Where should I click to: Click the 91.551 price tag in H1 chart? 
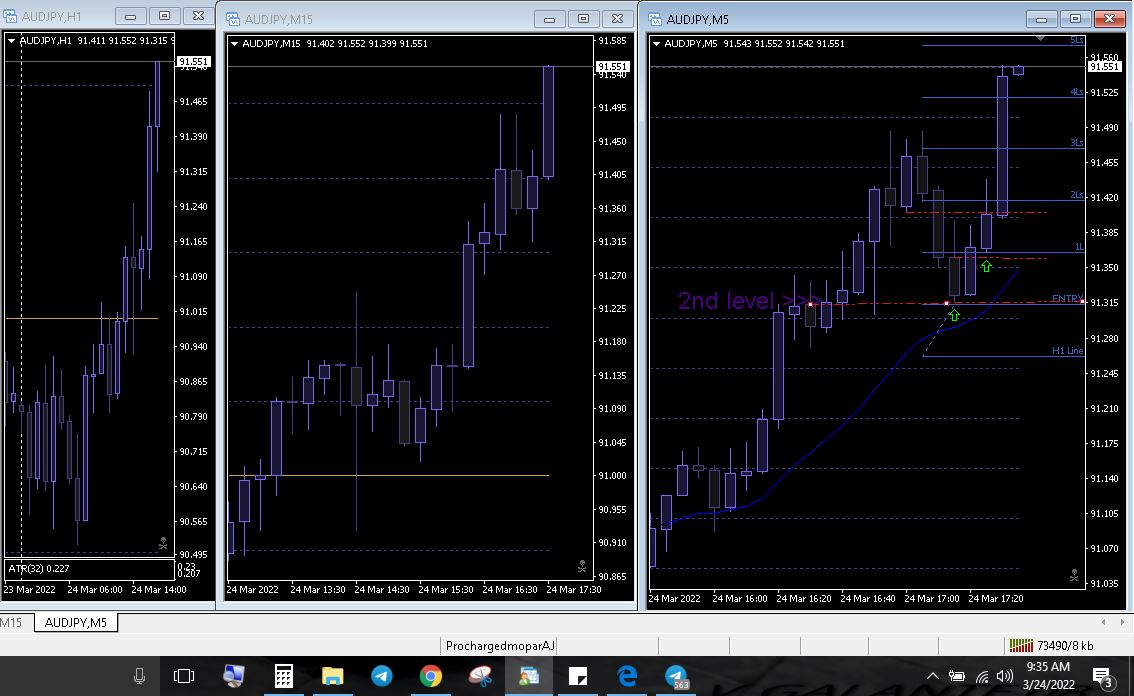click(193, 61)
